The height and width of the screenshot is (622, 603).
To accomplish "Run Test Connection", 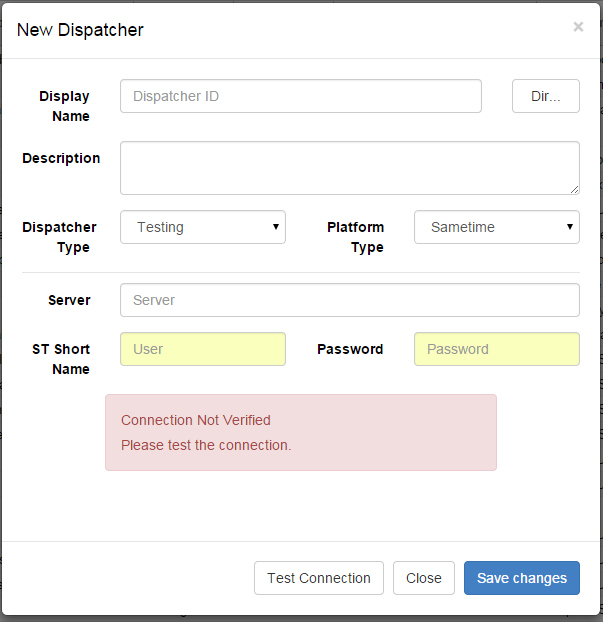I will (x=319, y=578).
